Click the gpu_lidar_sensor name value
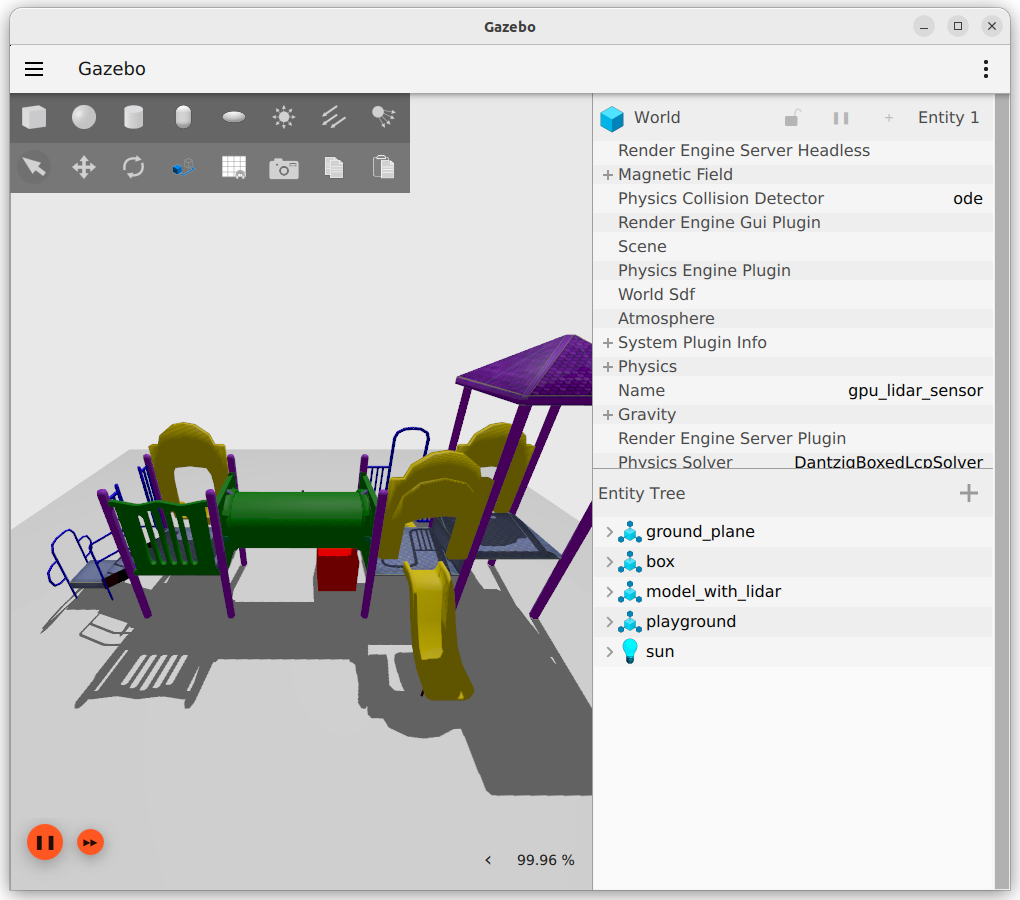This screenshot has height=900, width=1020. [915, 391]
